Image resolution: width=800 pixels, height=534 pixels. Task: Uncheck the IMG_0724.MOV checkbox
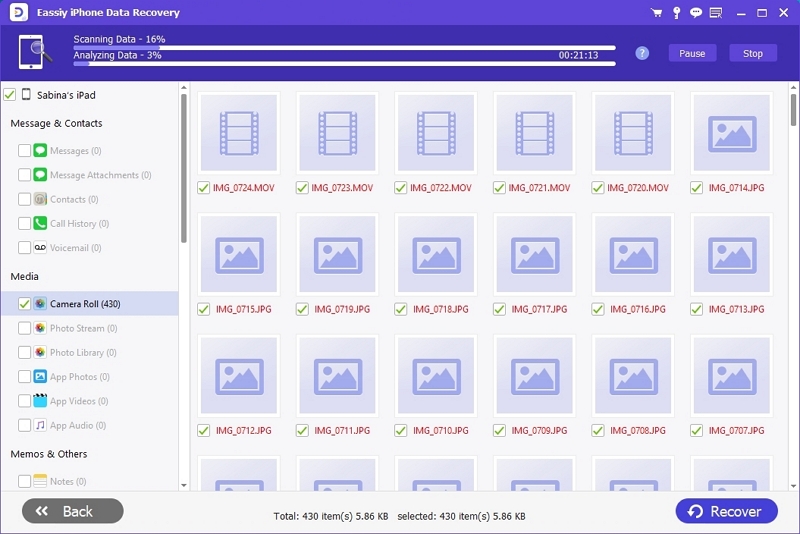(203, 187)
